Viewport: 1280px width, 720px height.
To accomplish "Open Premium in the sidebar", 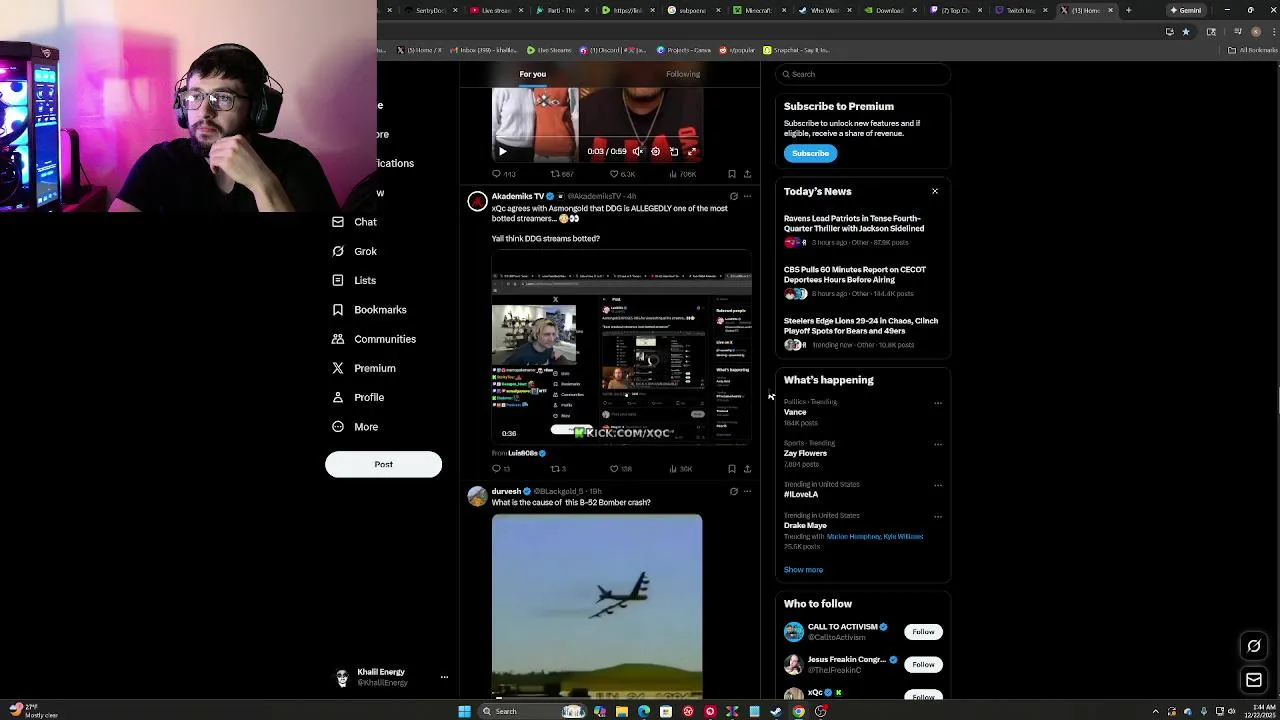I will coord(364,368).
